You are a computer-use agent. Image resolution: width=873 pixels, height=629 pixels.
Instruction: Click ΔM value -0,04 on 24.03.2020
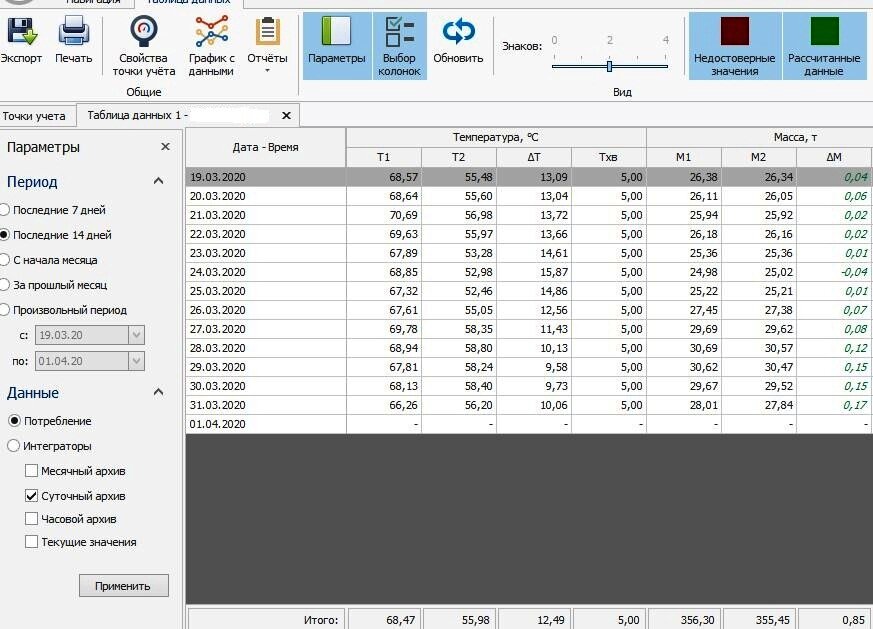click(x=834, y=272)
